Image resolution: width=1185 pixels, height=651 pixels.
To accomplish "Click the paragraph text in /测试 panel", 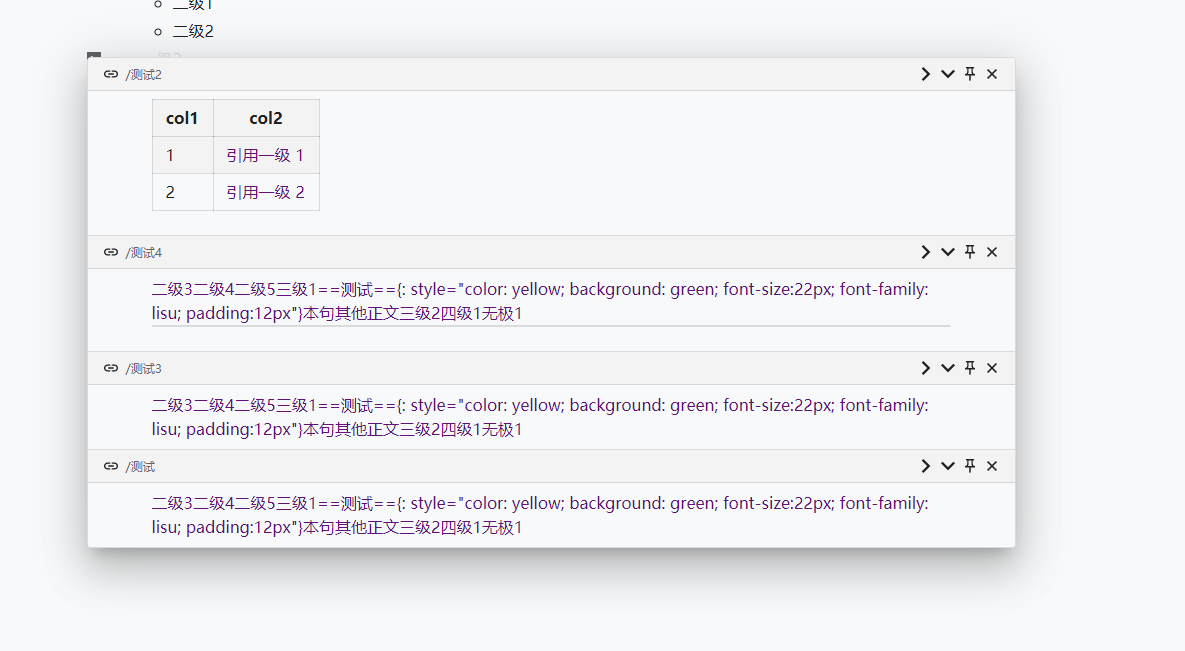I will click(540, 515).
